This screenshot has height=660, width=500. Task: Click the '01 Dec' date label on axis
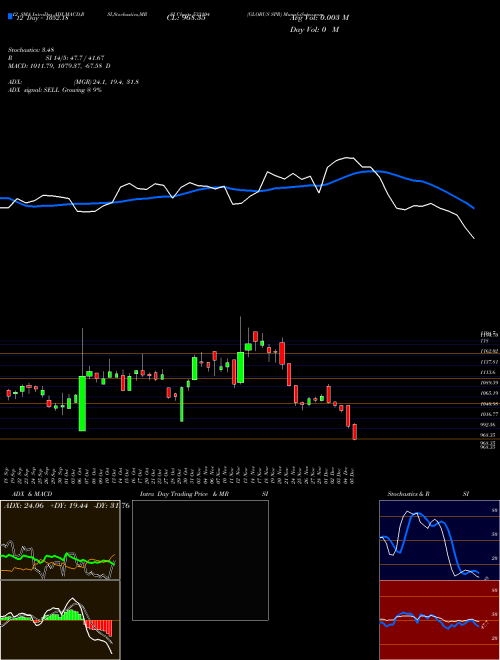click(325, 476)
